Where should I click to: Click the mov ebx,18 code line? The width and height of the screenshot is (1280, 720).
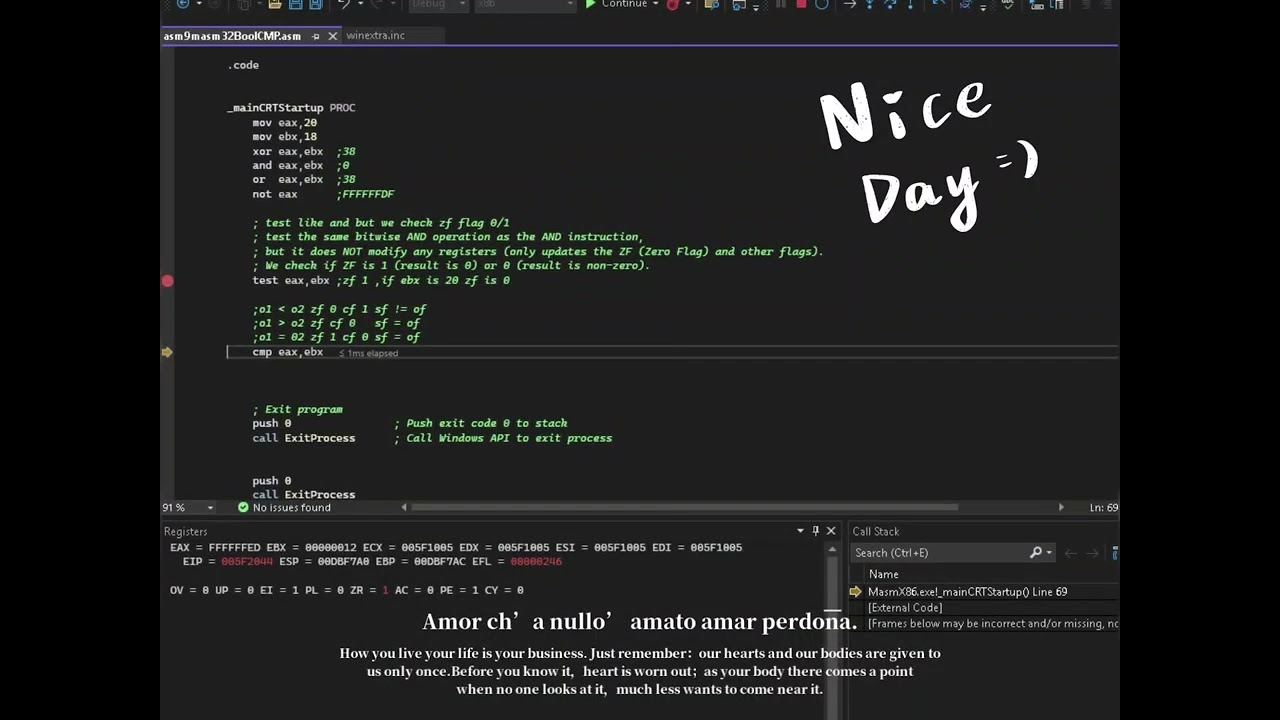[x=284, y=137]
